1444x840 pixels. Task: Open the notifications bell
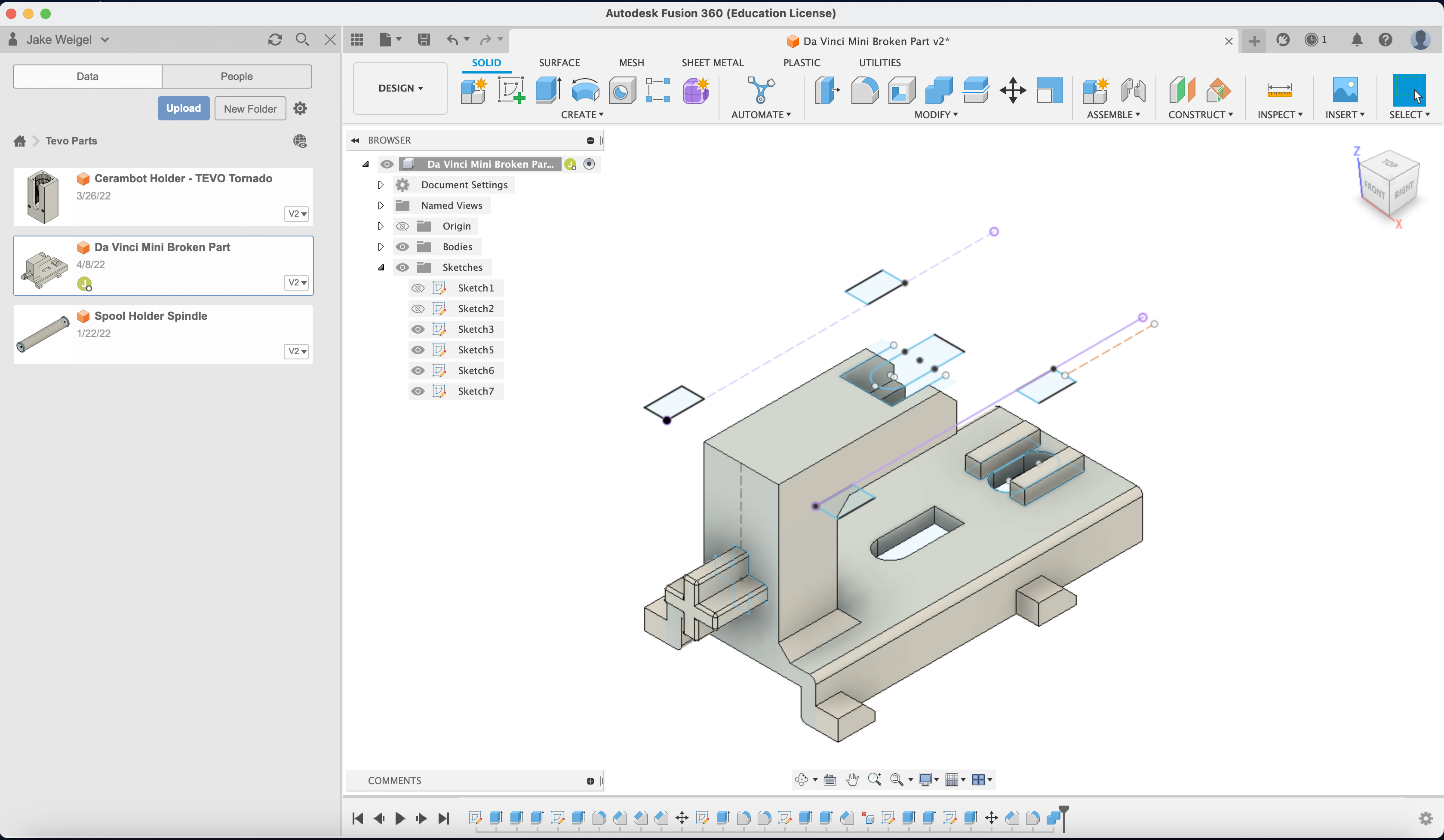coord(1356,40)
